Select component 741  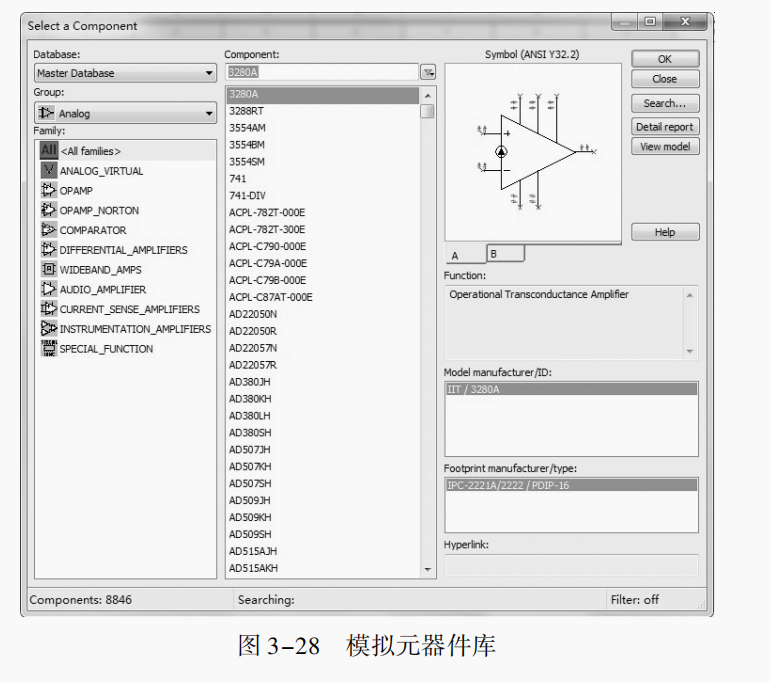click(323, 179)
